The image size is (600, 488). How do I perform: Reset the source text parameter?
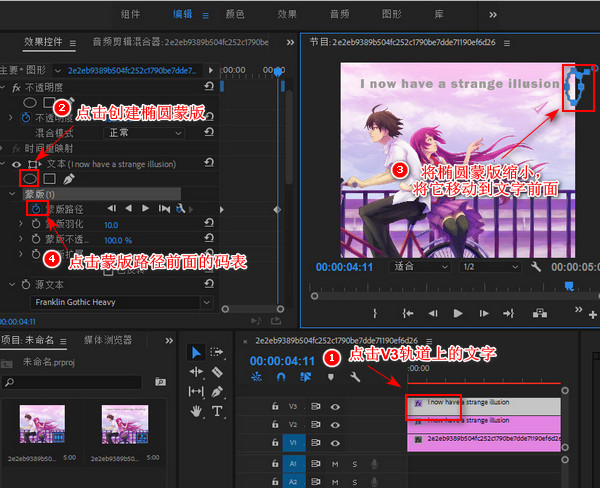209,284
